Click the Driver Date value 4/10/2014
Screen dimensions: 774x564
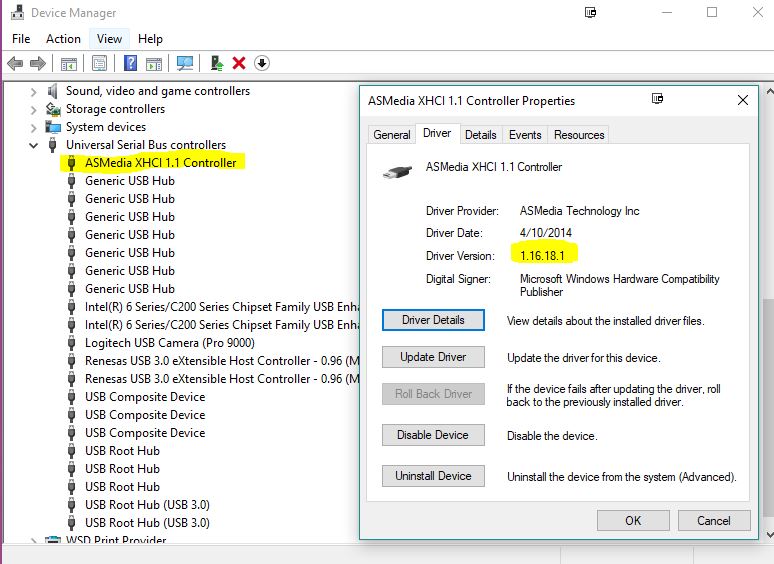pos(546,232)
